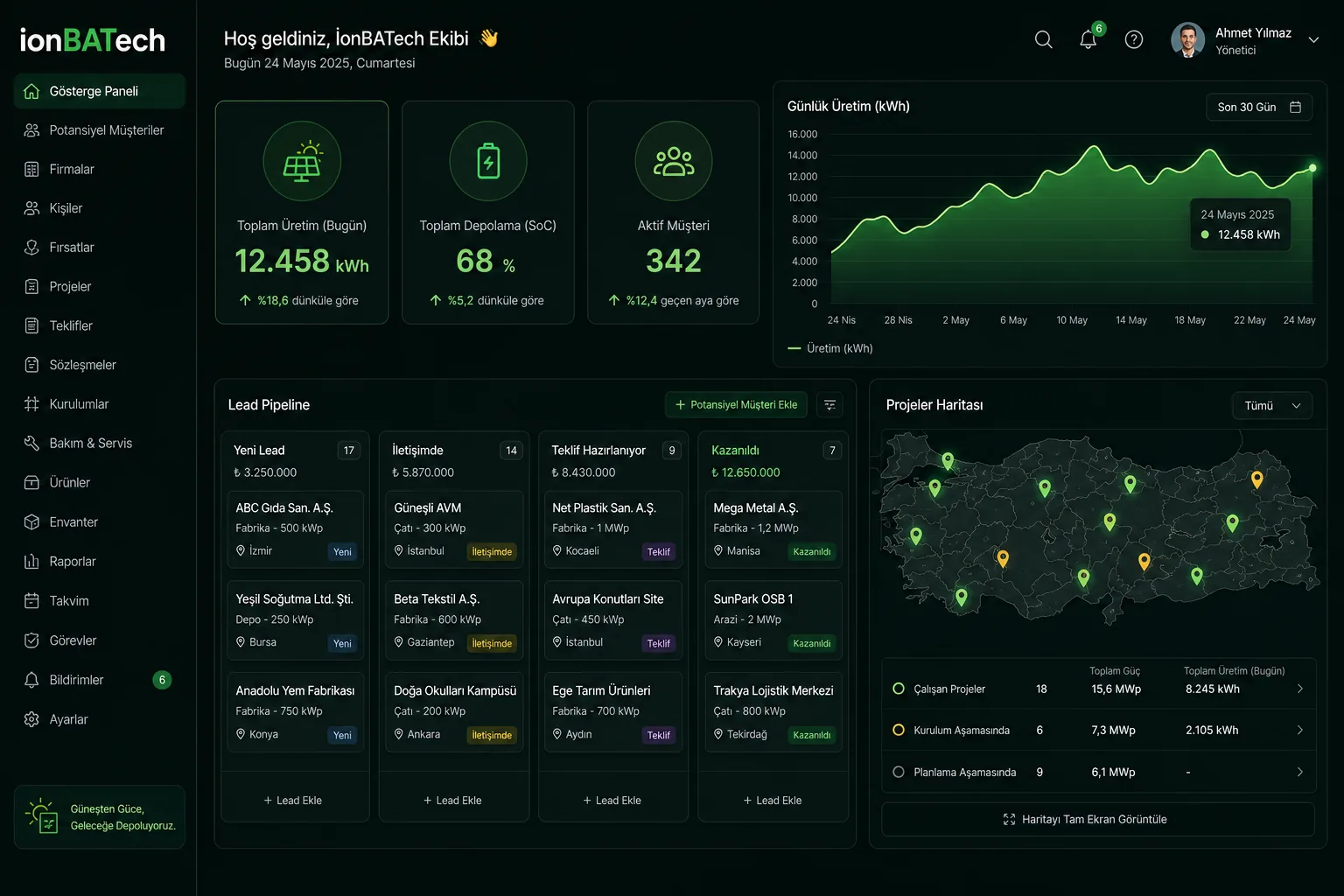Click the solar panel production icon
Screen dimensions: 1344x896
click(302, 161)
